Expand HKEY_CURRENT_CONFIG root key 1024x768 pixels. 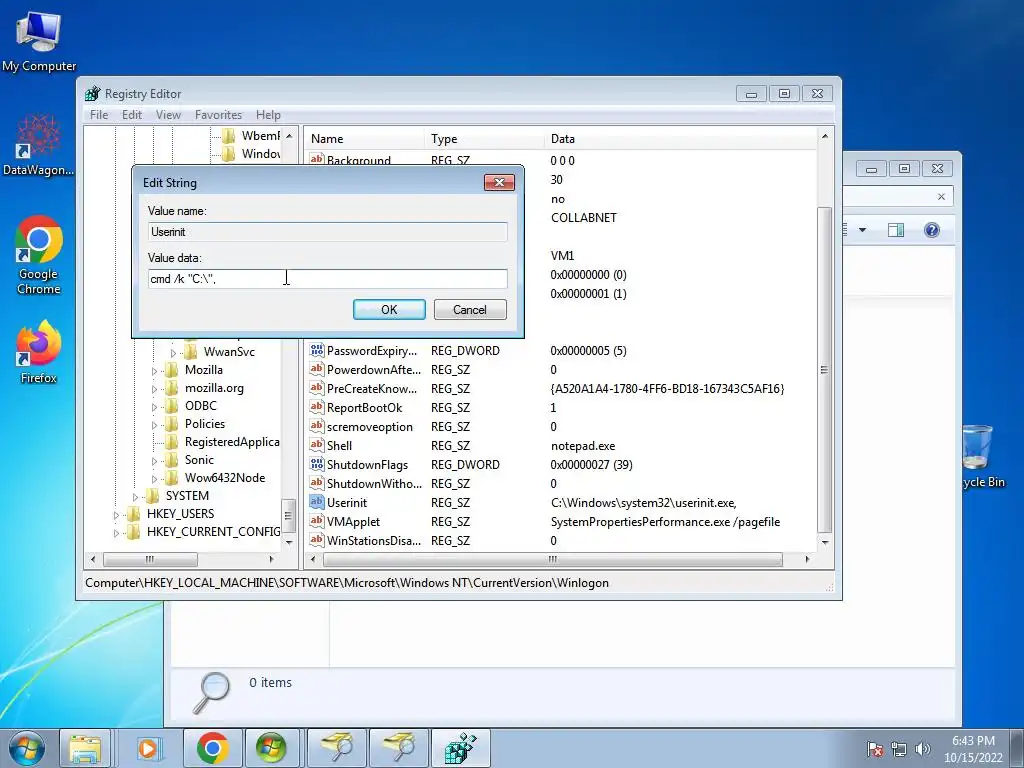pos(116,533)
